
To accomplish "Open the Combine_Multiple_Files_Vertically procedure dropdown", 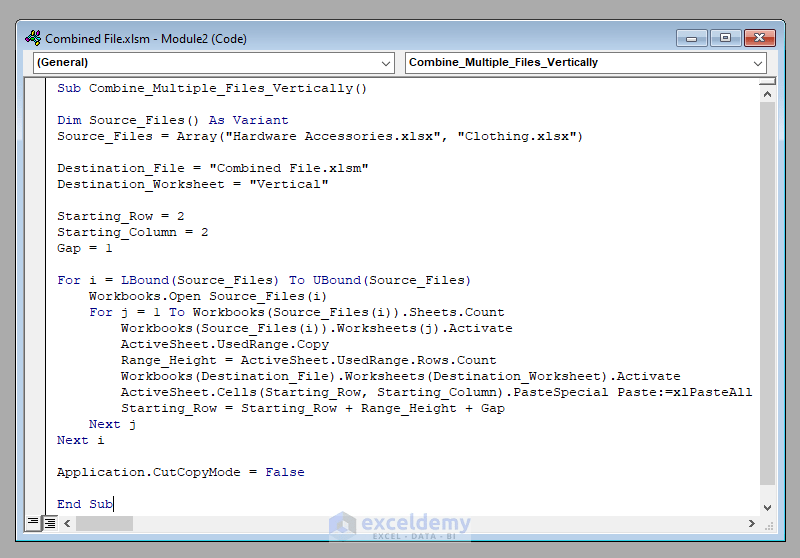I will [585, 63].
